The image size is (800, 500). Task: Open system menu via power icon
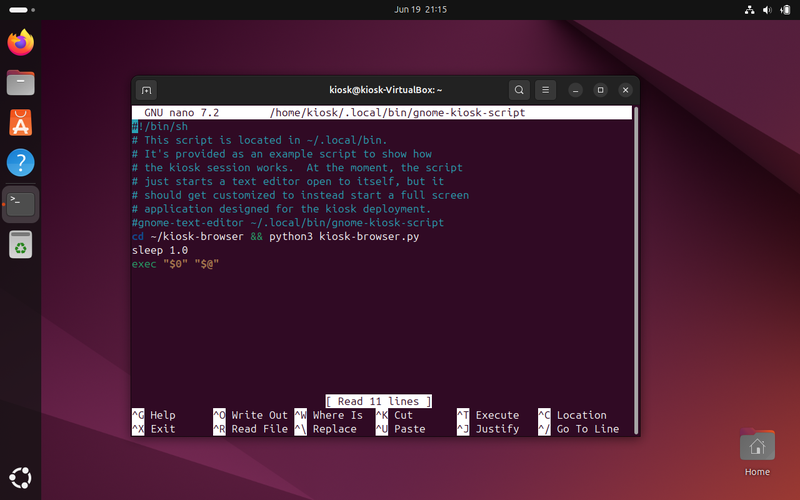[x=784, y=9]
